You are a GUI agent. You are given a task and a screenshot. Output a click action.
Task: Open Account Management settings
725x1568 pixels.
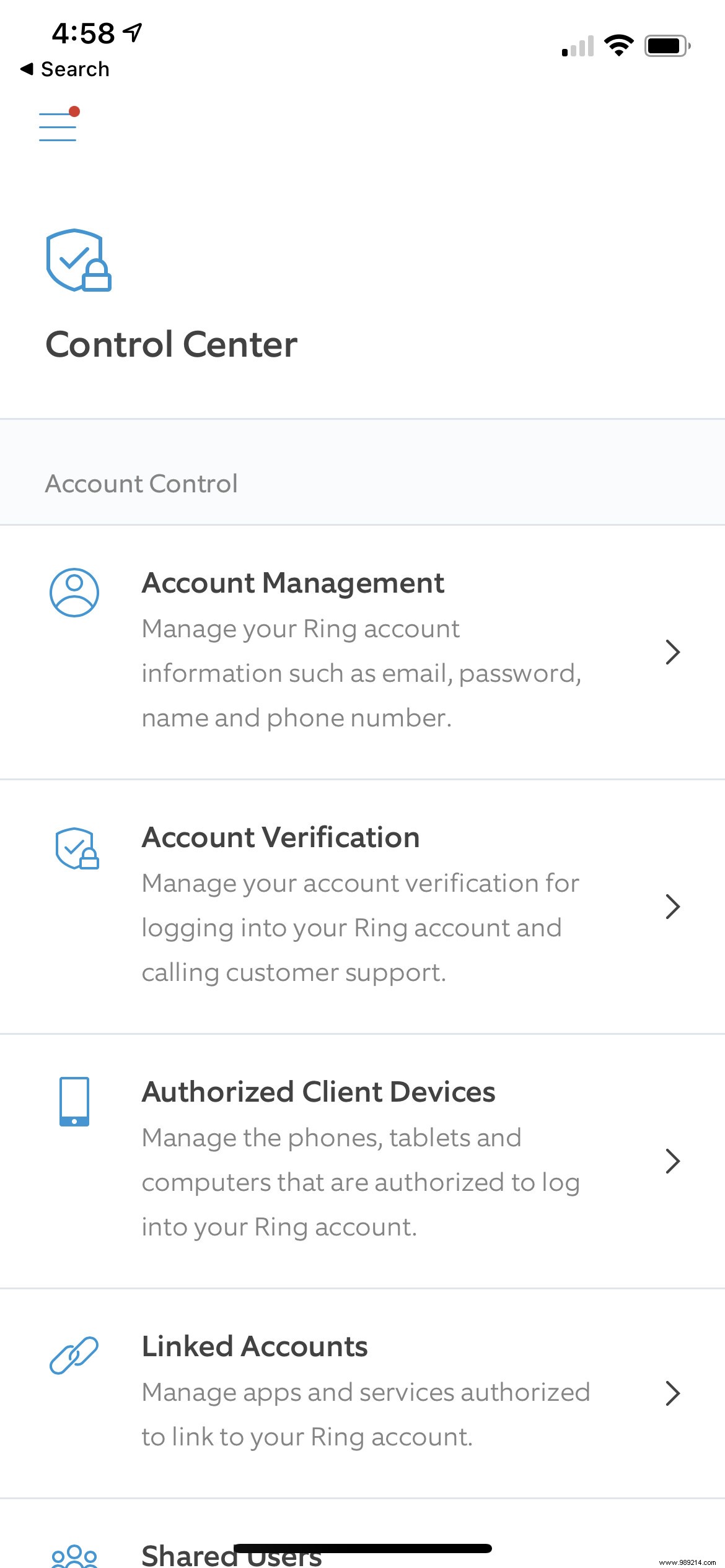293,583
